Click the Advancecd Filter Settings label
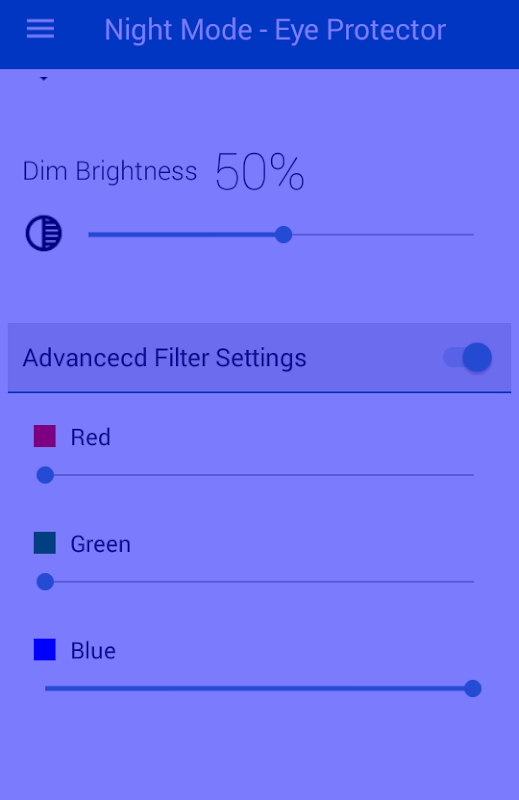This screenshot has height=800, width=519. pyautogui.click(x=164, y=357)
